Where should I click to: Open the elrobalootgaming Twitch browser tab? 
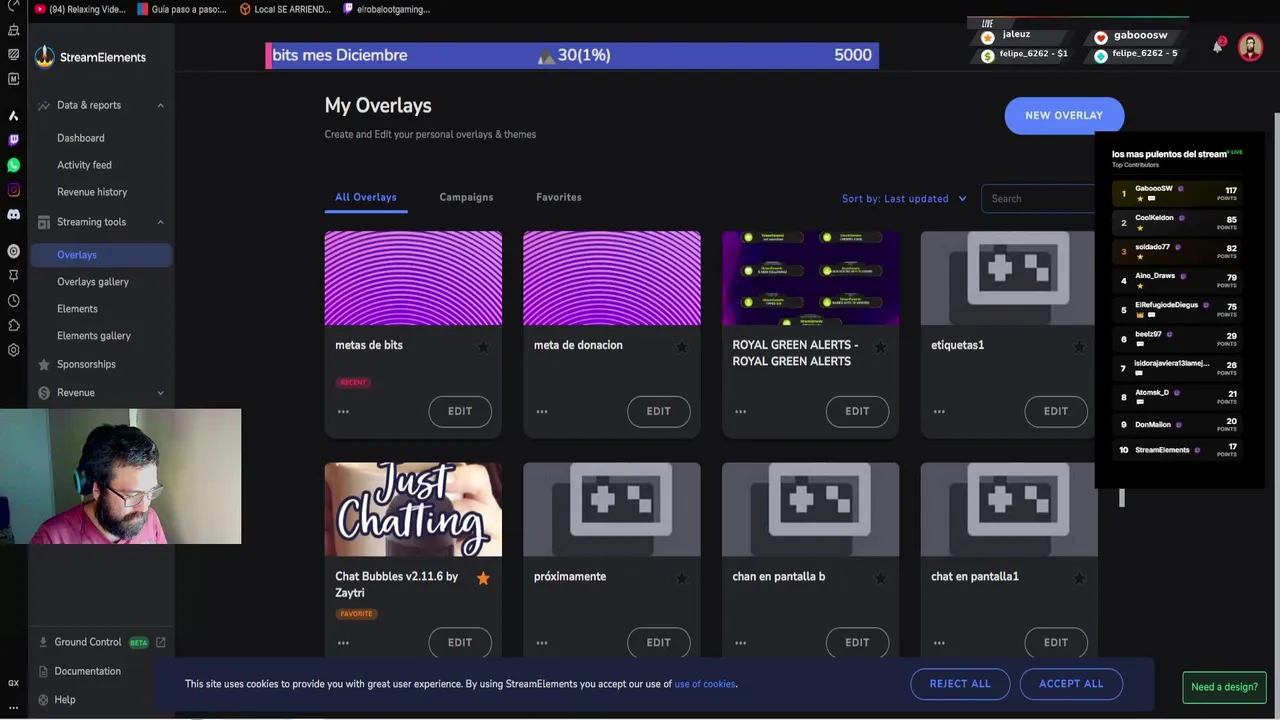[x=386, y=9]
